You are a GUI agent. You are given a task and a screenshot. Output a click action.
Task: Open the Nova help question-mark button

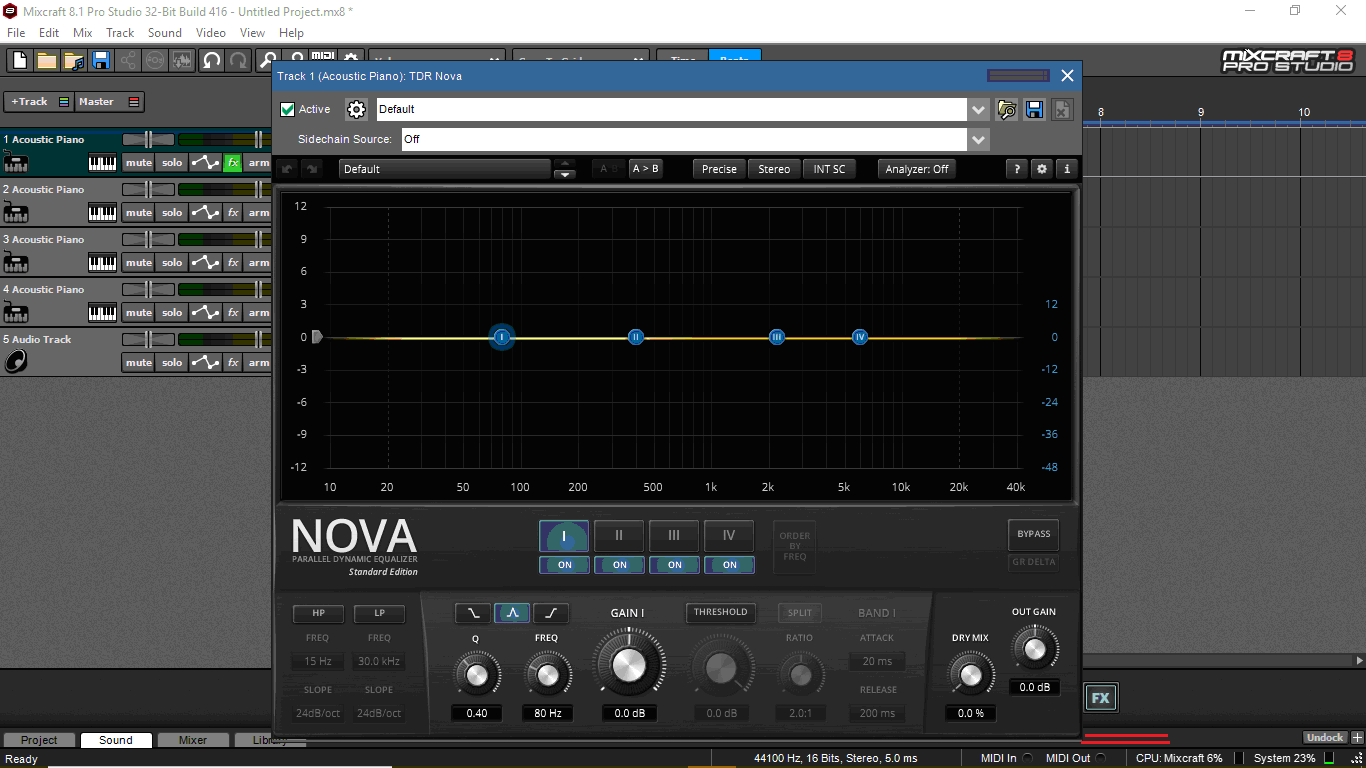pos(1017,169)
